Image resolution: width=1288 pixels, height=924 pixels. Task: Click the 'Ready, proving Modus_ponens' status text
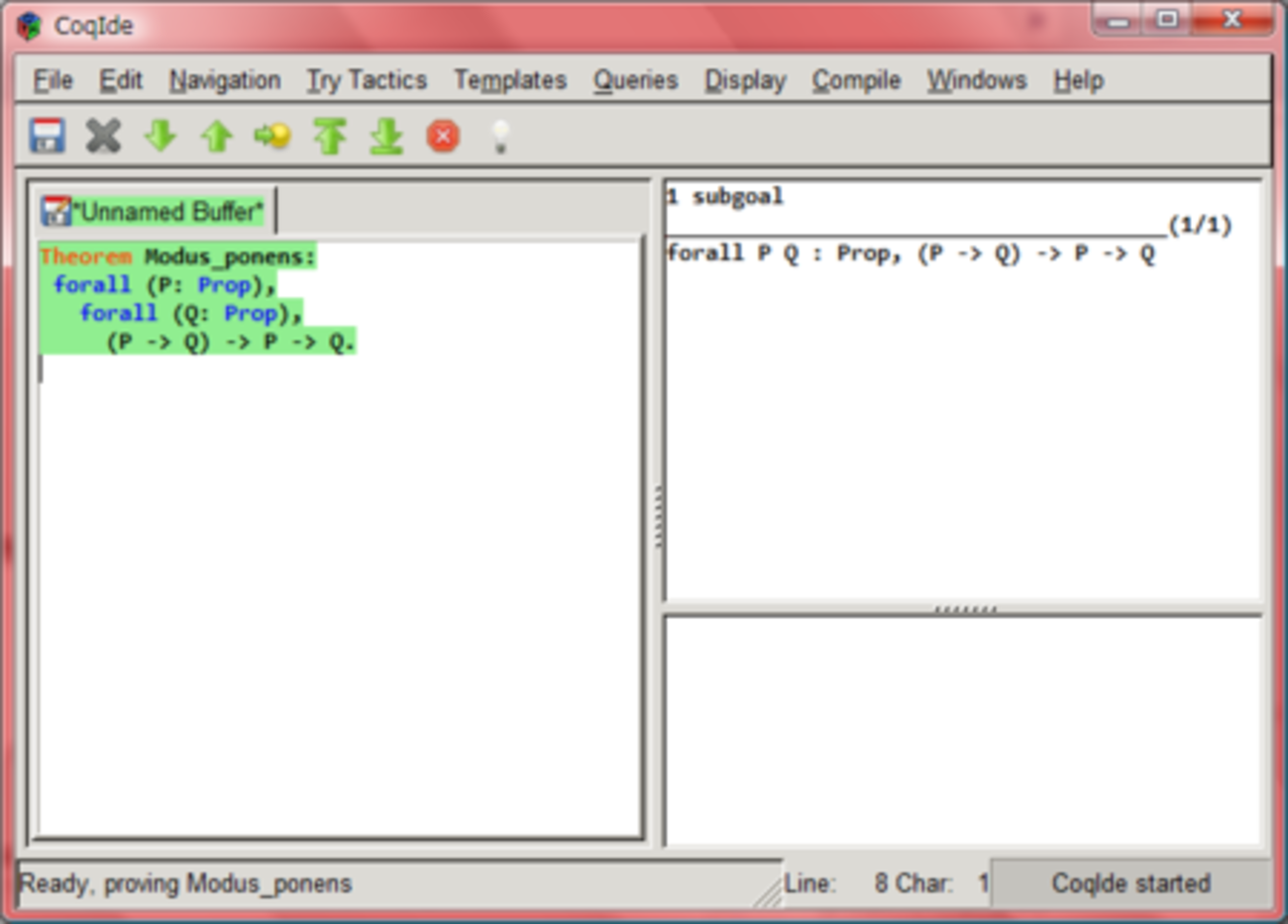(186, 882)
